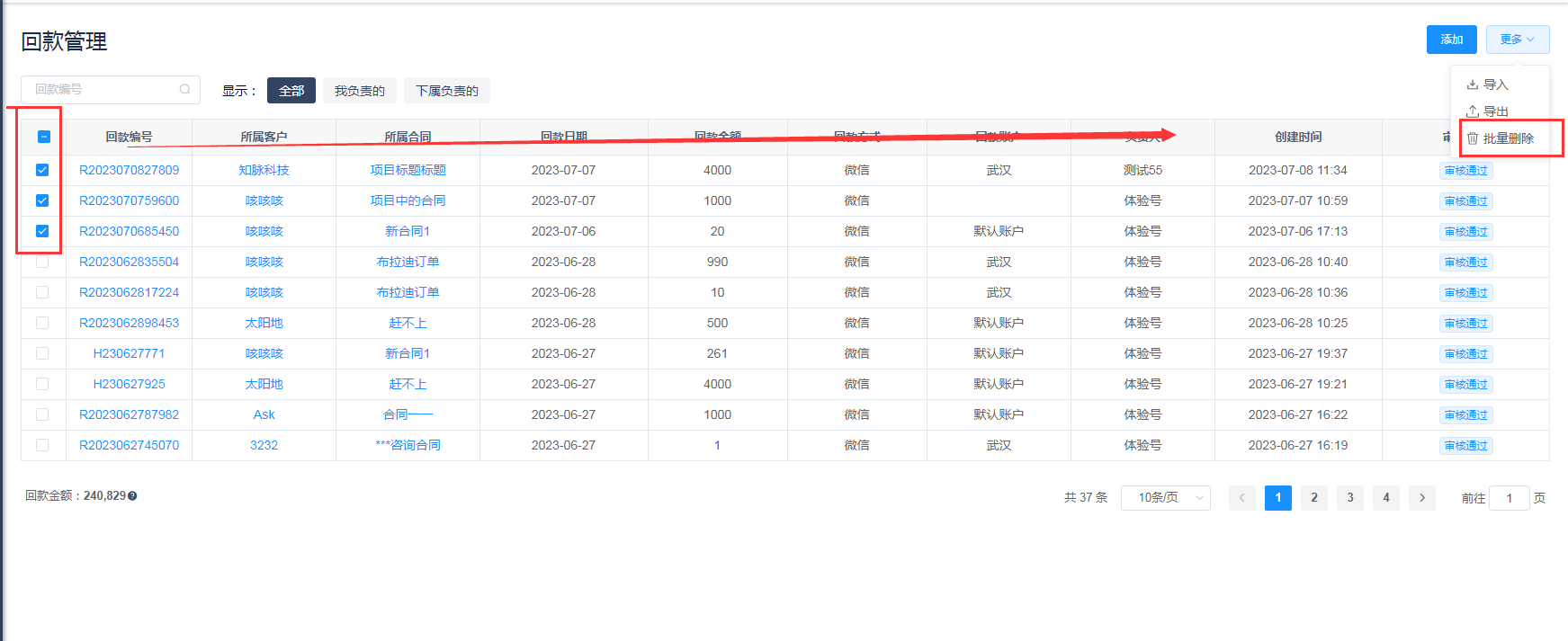Check the row R2023062835504 checkbox

[42, 262]
